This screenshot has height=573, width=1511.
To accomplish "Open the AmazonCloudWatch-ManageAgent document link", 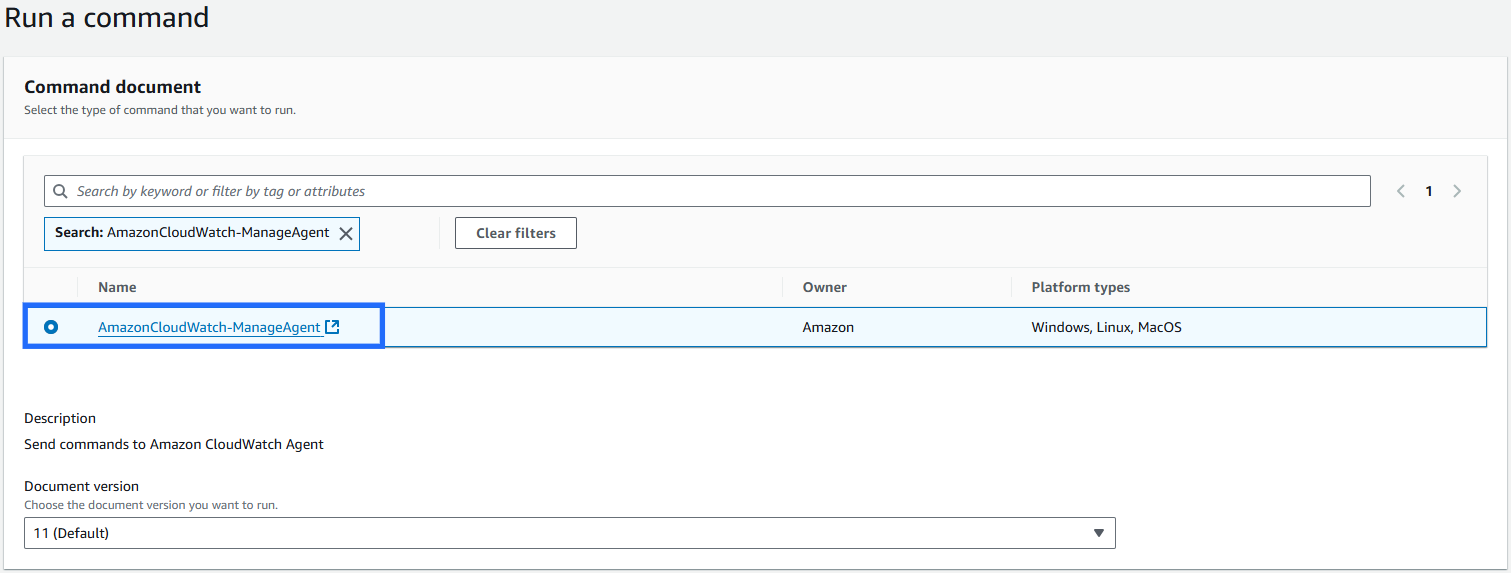I will coord(209,327).
